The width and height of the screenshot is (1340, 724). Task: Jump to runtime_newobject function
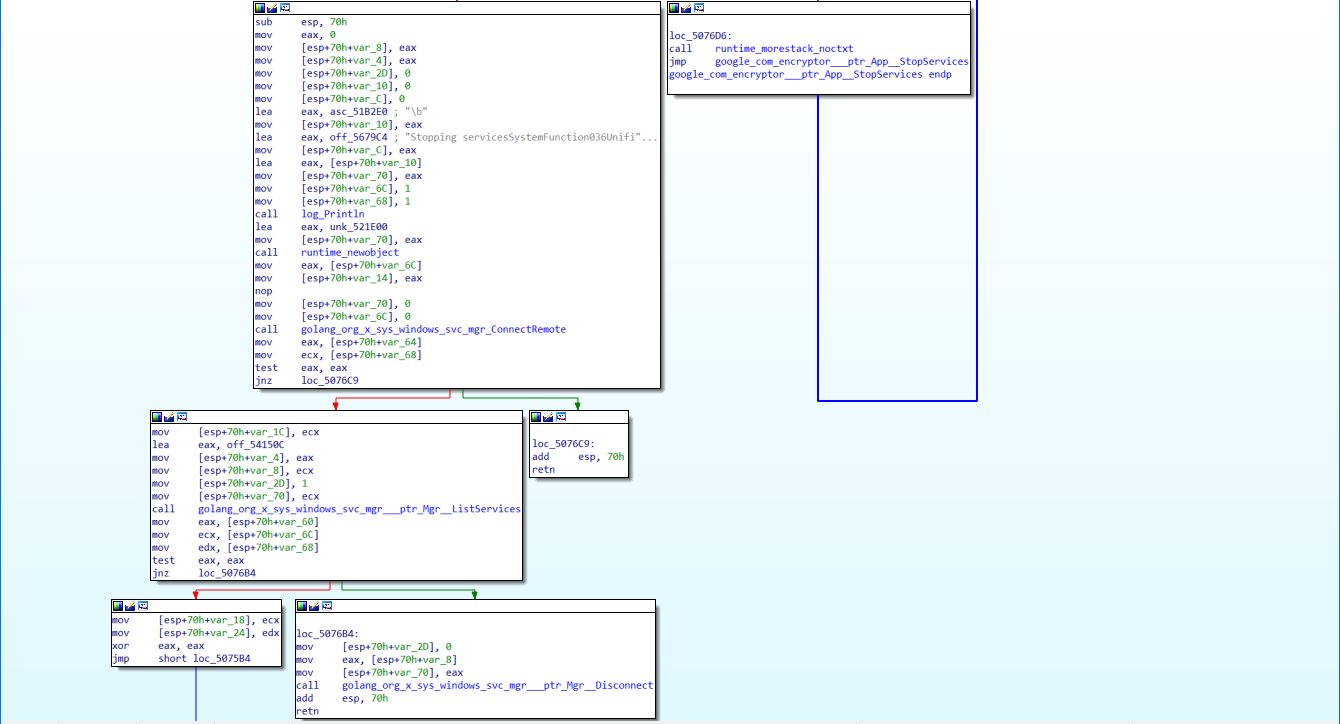(x=349, y=252)
